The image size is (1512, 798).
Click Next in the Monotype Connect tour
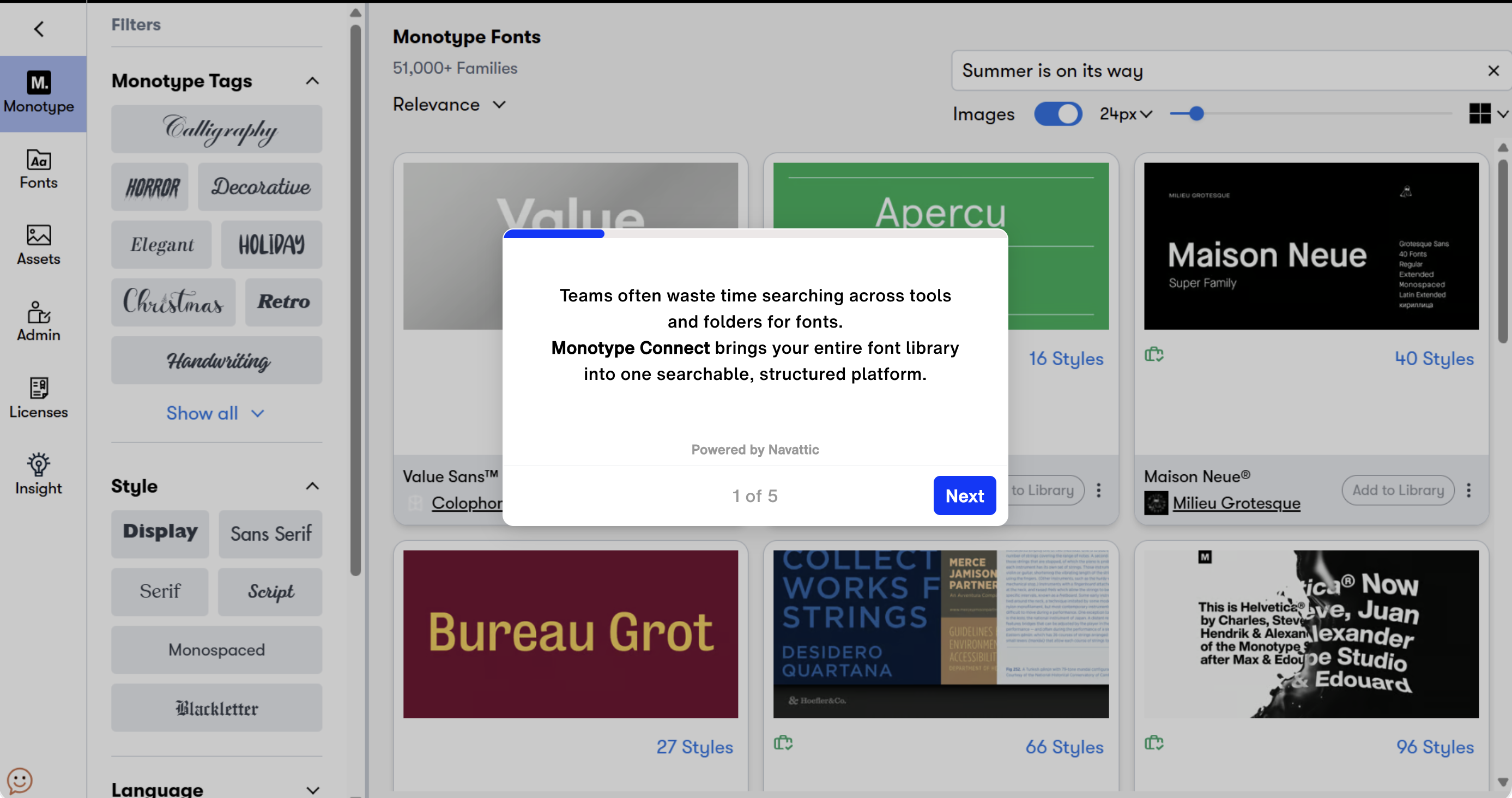pos(964,495)
